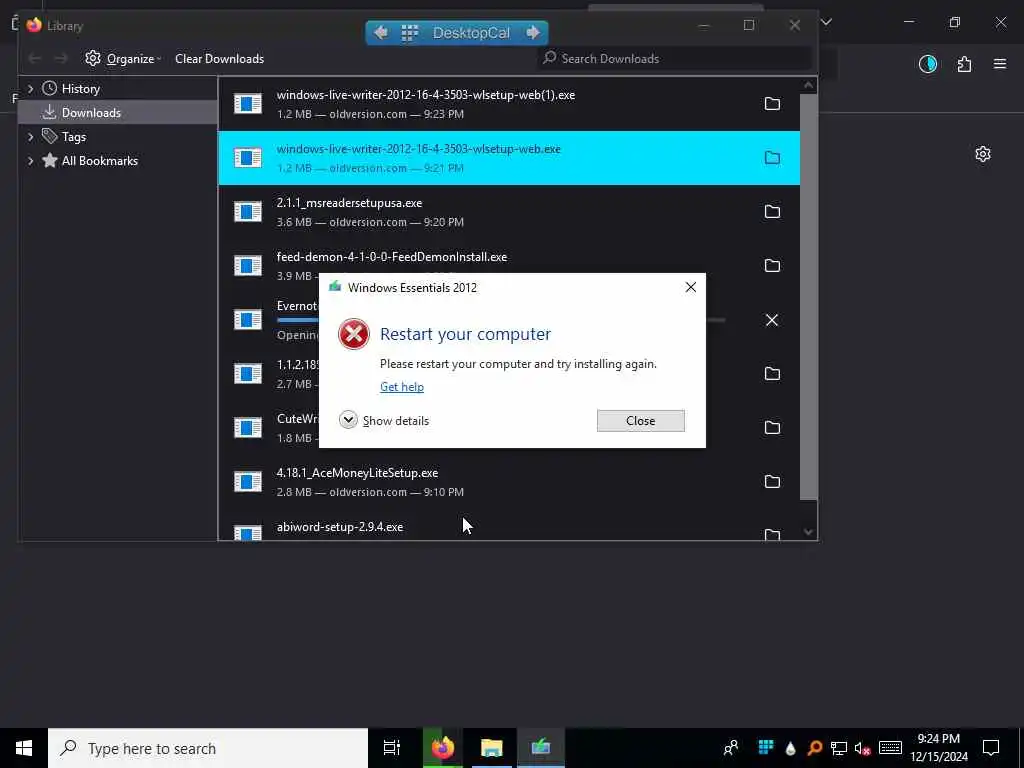Select abiword-setup-2.9.4.exe filename

340,527
